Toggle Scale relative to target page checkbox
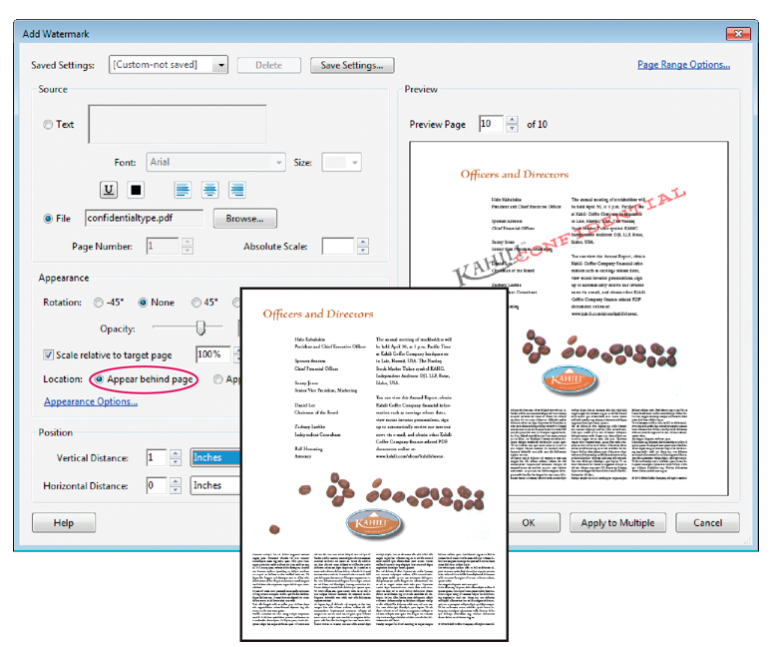This screenshot has height=647, width=775. coord(48,354)
